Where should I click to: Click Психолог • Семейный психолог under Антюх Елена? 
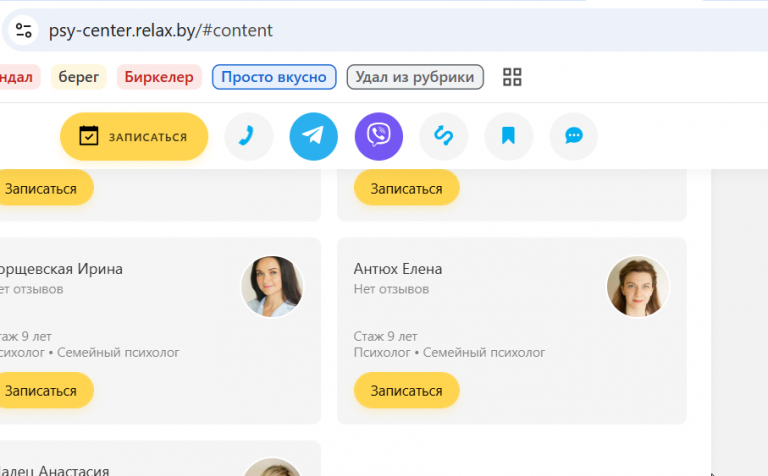449,353
